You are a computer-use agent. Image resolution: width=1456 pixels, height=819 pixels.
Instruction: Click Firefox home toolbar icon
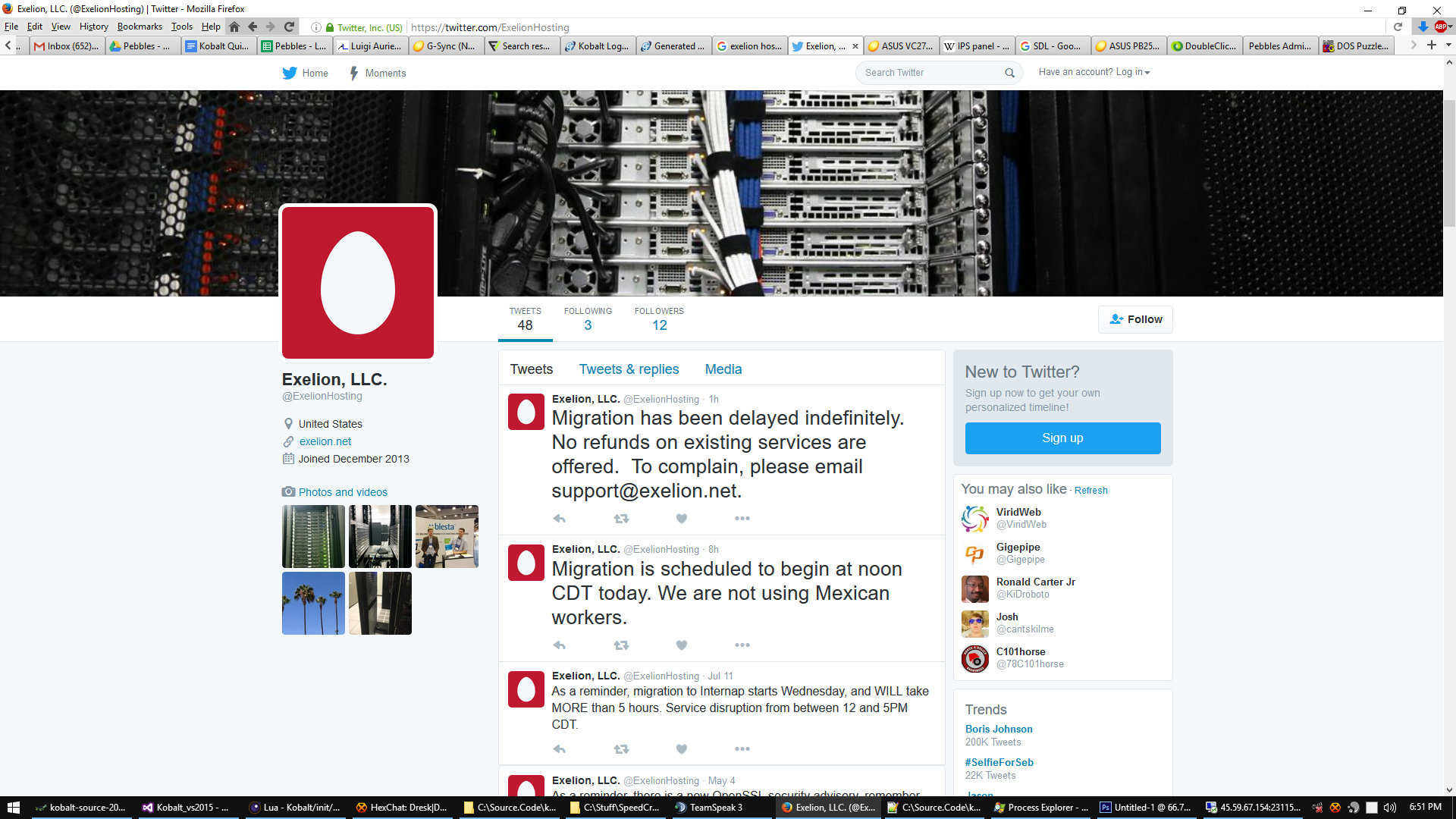tap(234, 27)
